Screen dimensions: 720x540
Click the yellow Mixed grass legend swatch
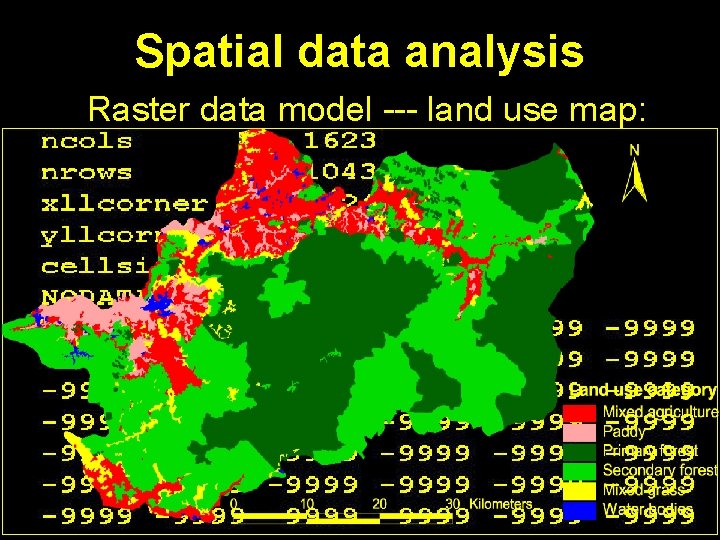579,490
